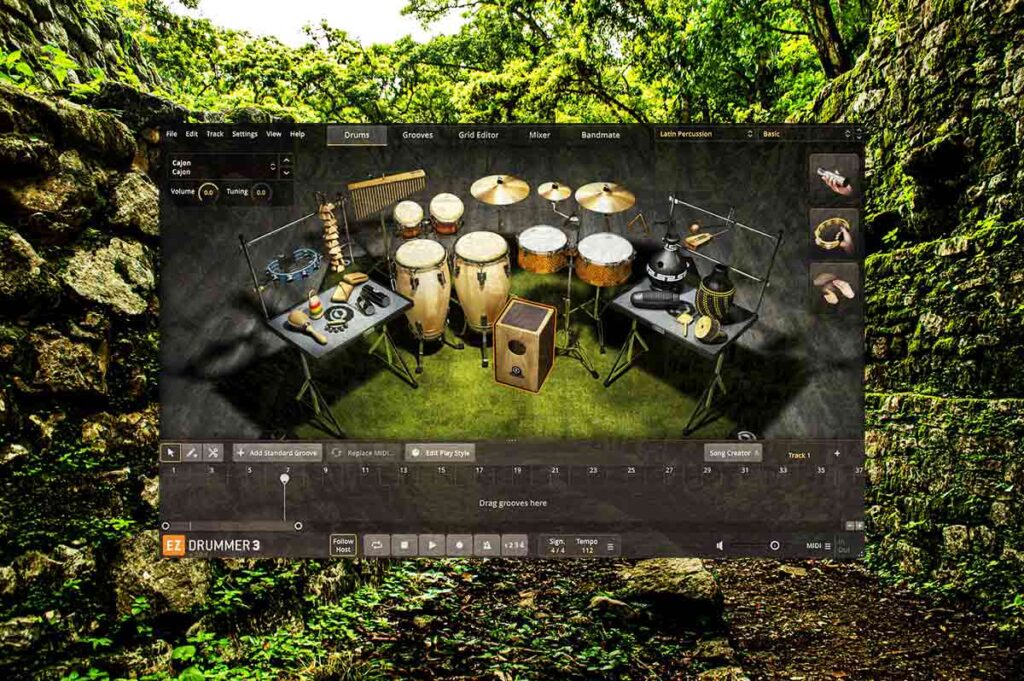
Task: Open the Latin Percussion library dropdown
Action: 705,134
